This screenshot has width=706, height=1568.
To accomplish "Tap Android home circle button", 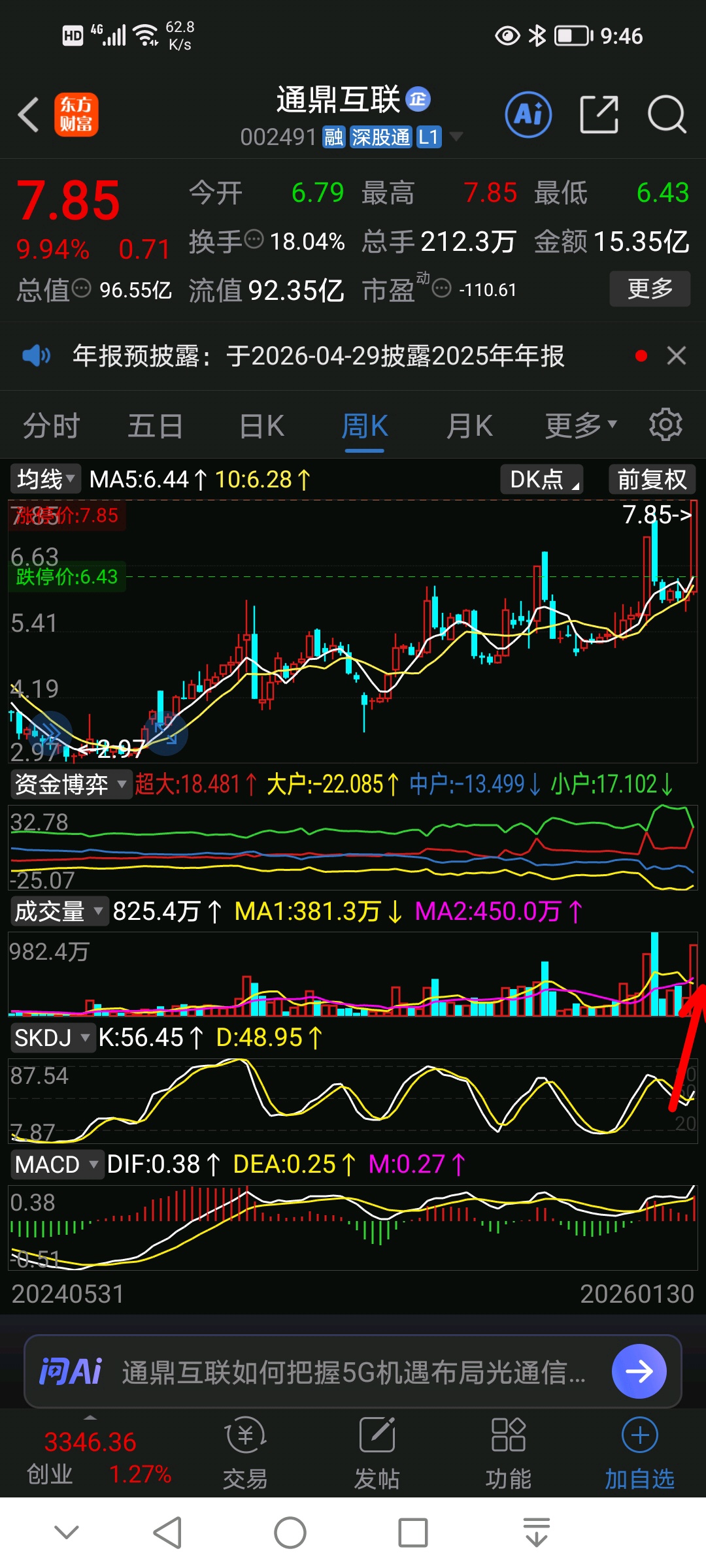I will 290,1533.
